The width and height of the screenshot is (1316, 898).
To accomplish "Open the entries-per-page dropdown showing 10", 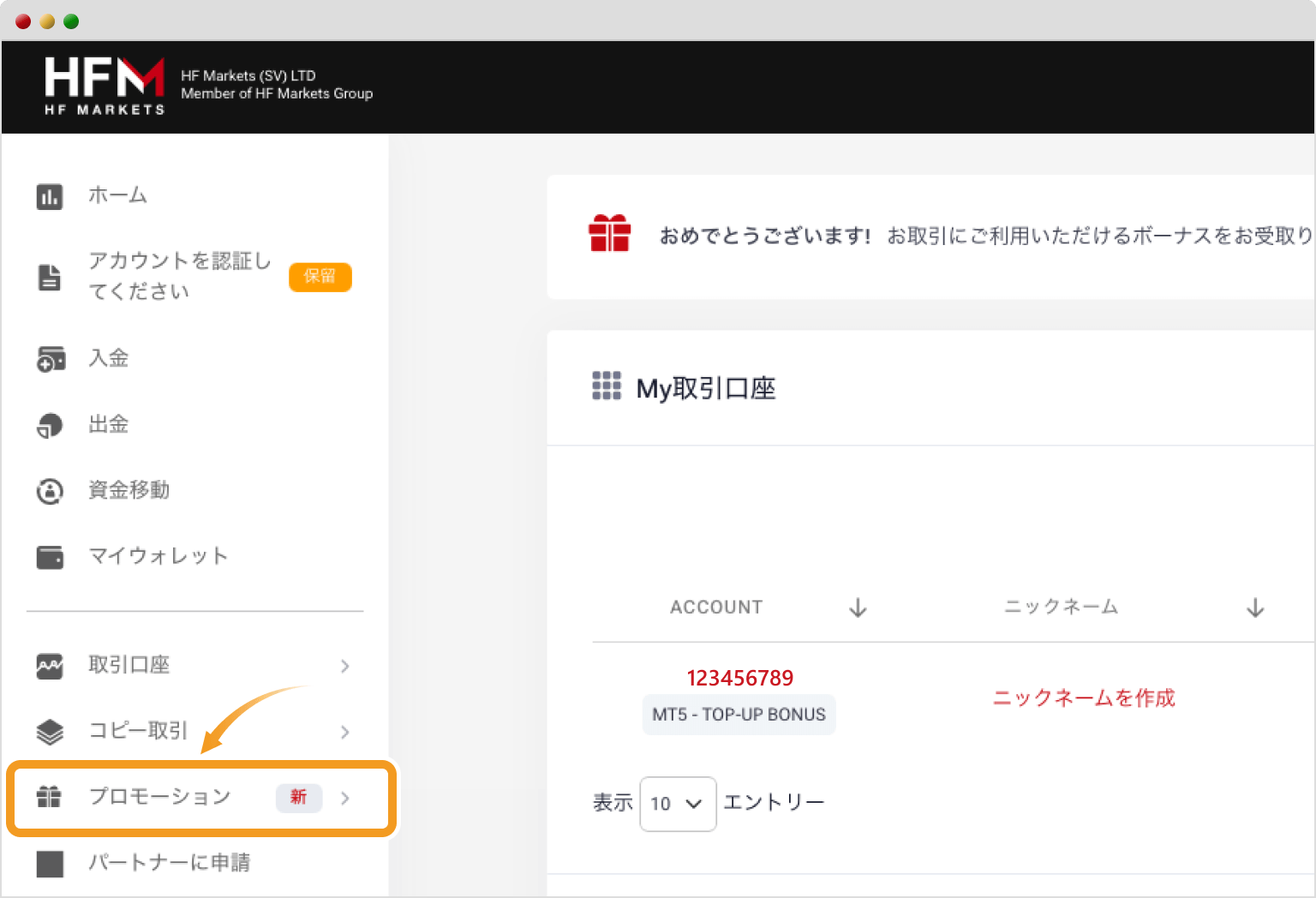I will click(x=678, y=804).
